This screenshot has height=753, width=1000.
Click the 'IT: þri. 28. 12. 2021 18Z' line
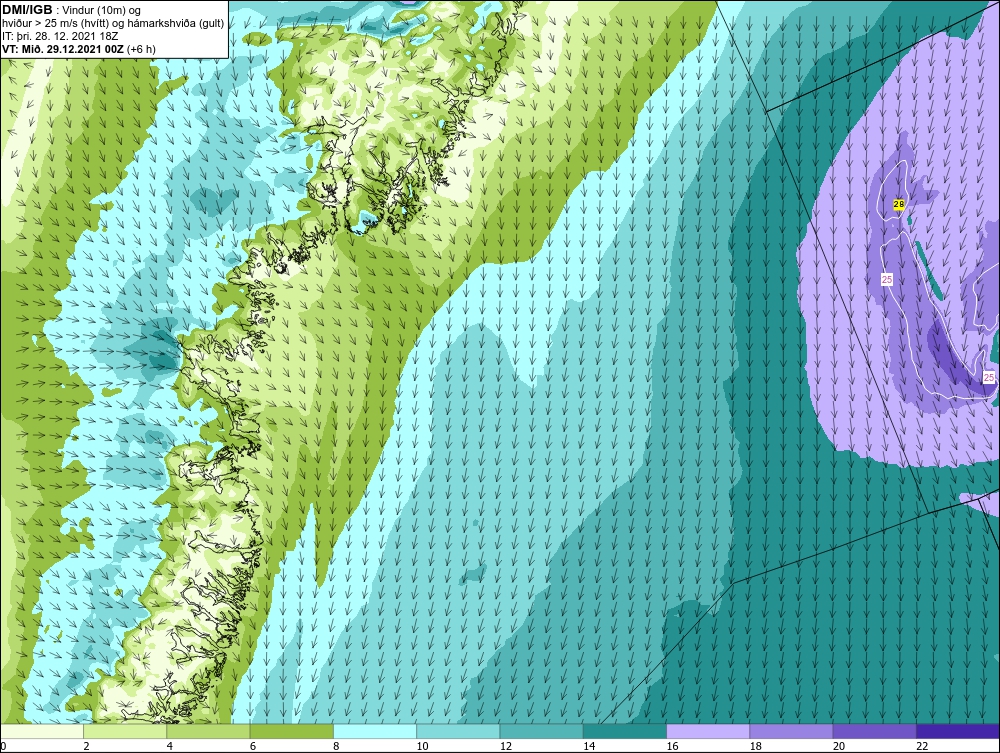(60, 36)
